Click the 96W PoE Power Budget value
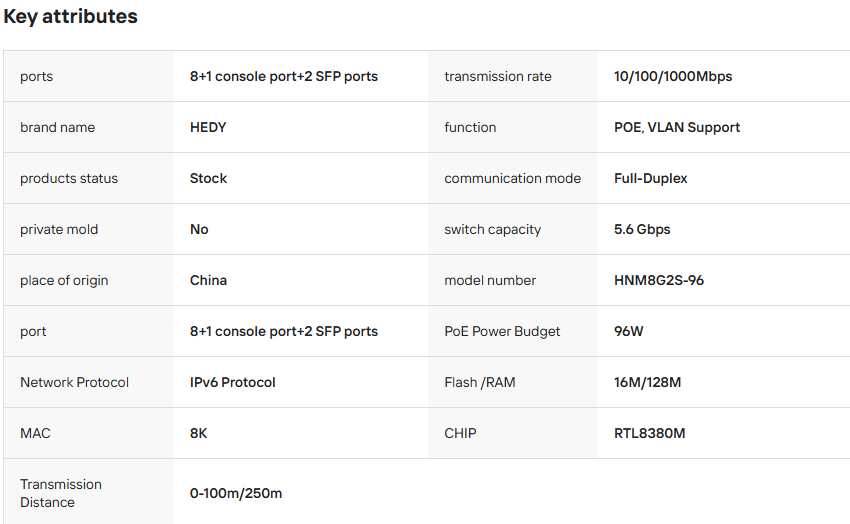This screenshot has width=850, height=524. click(628, 331)
